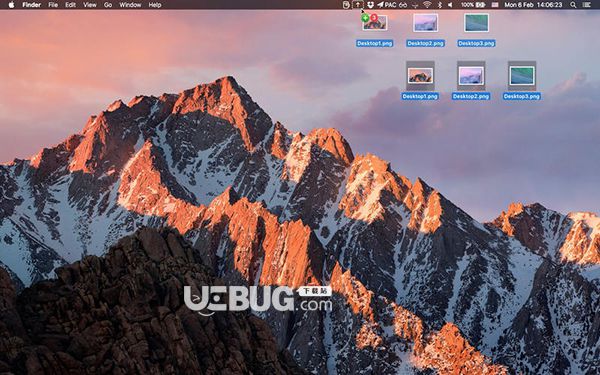Viewport: 600px width, 375px height.
Task: Click the Desktop1.png filename label in lower row
Action: (x=420, y=96)
